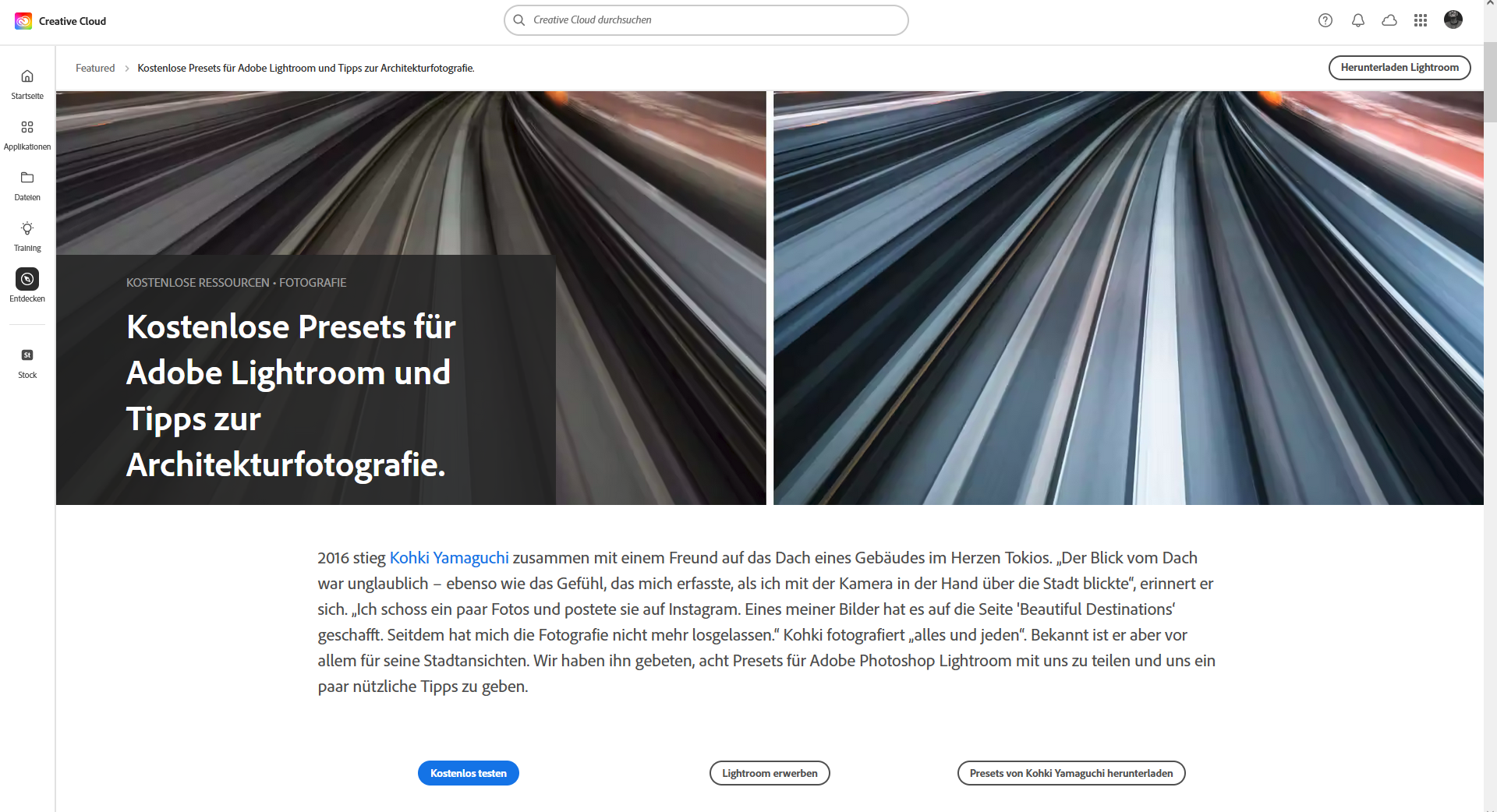The image size is (1497, 812).
Task: Click the Kohki Yamaguchi hyperlink
Action: point(449,558)
